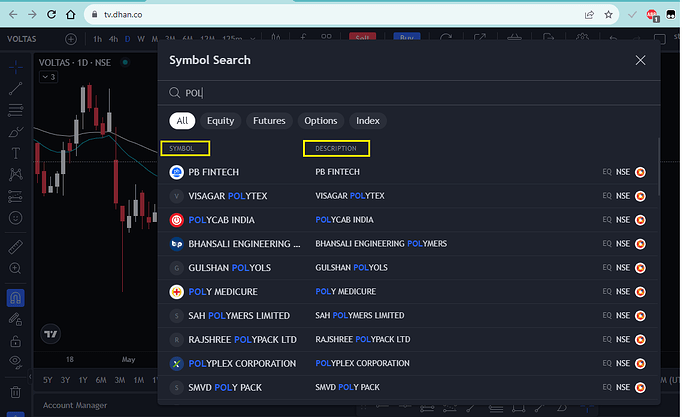Close the Symbol Search dialog
Viewport: 690px width, 417px height.
[640, 60]
